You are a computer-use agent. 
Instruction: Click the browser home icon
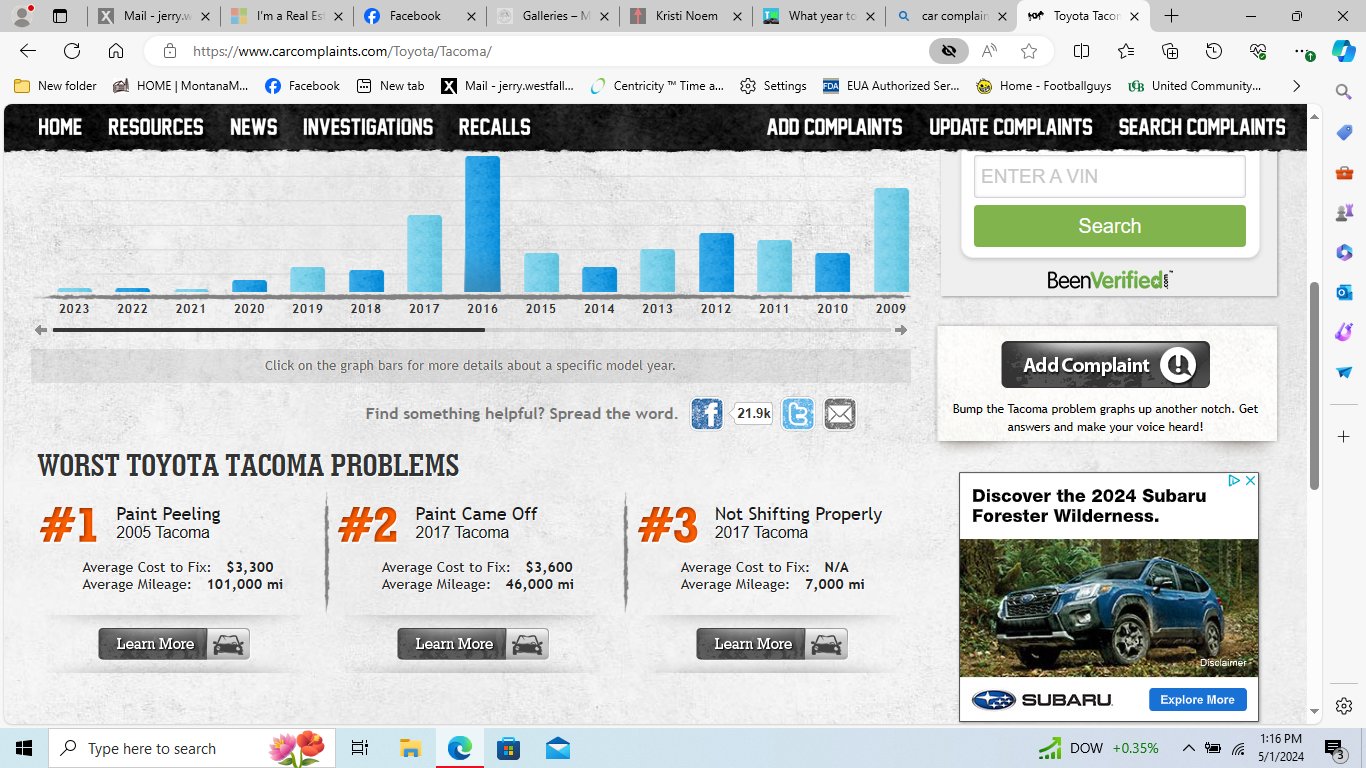(116, 51)
